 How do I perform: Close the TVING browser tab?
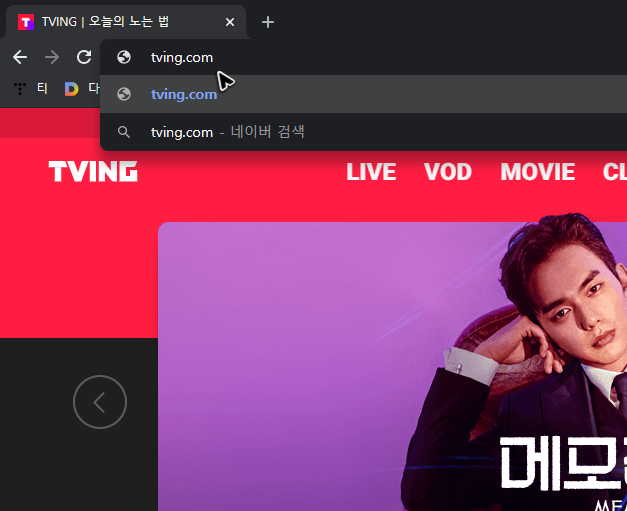click(x=230, y=22)
